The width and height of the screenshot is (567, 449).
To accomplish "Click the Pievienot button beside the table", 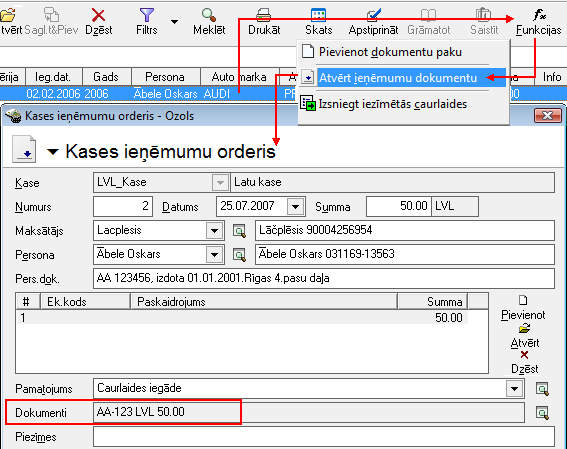I will tap(523, 308).
